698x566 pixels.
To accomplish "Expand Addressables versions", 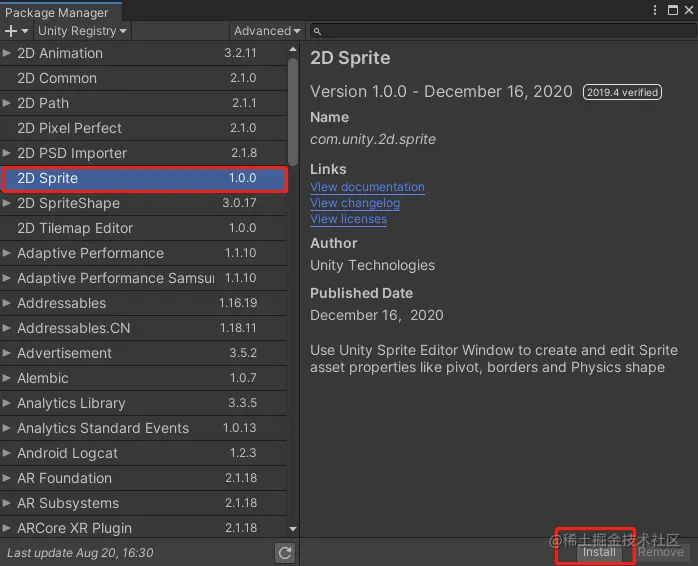I will click(x=7, y=303).
